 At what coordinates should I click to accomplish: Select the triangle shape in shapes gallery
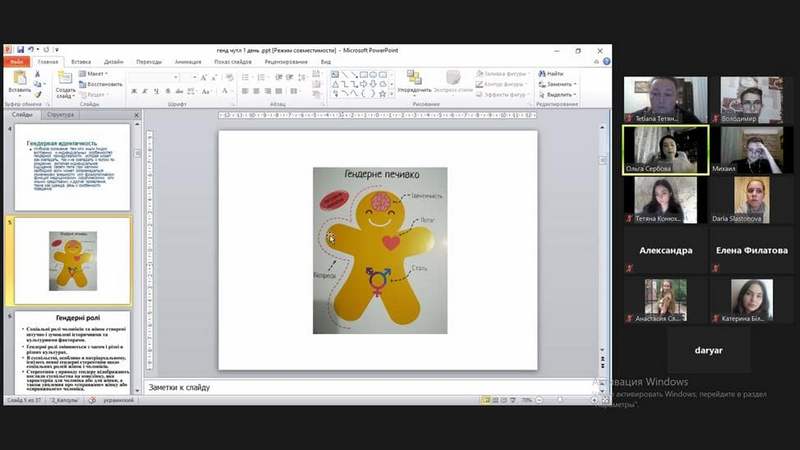point(335,84)
